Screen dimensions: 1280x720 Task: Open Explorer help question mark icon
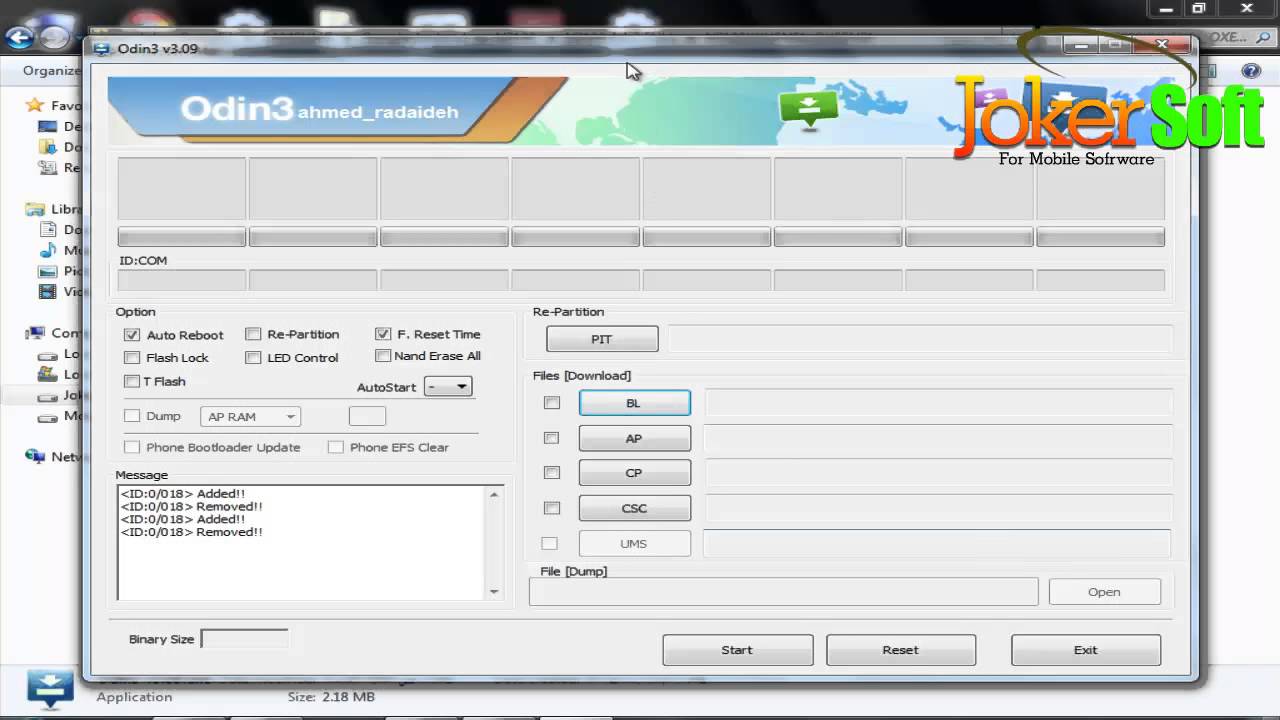1250,71
